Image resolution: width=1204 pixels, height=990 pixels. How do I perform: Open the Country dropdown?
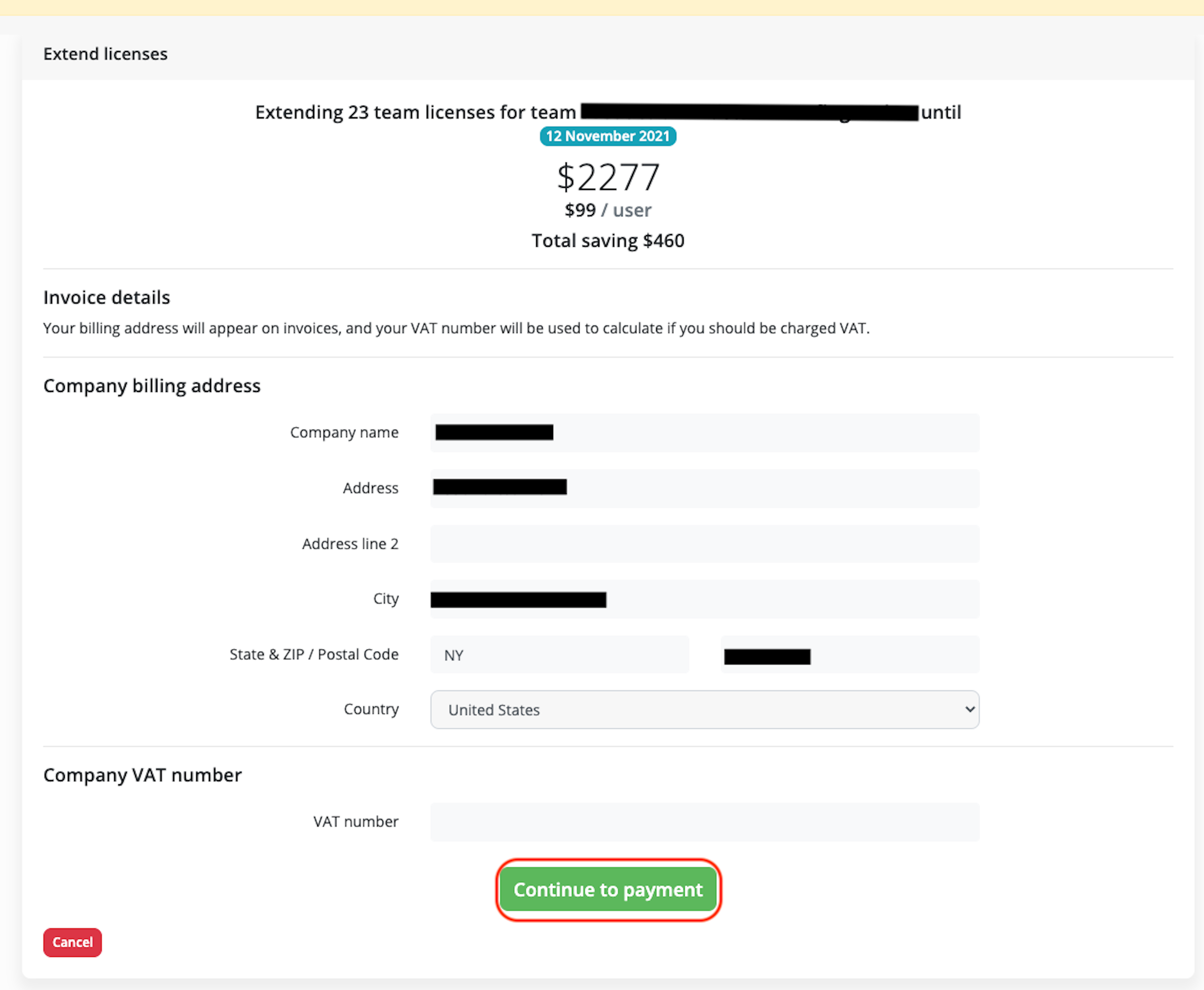point(704,710)
